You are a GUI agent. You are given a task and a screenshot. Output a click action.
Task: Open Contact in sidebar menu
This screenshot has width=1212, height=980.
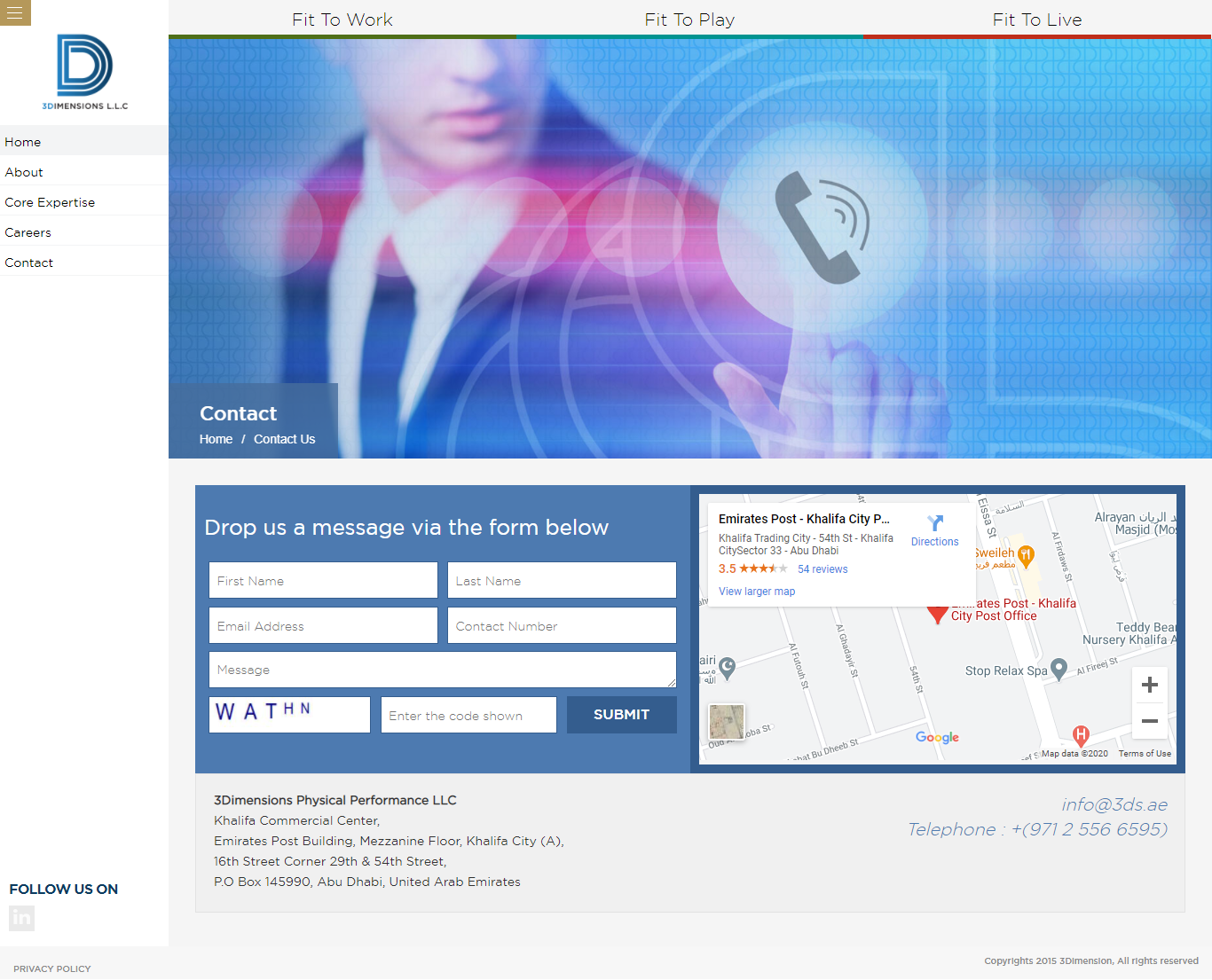click(84, 263)
